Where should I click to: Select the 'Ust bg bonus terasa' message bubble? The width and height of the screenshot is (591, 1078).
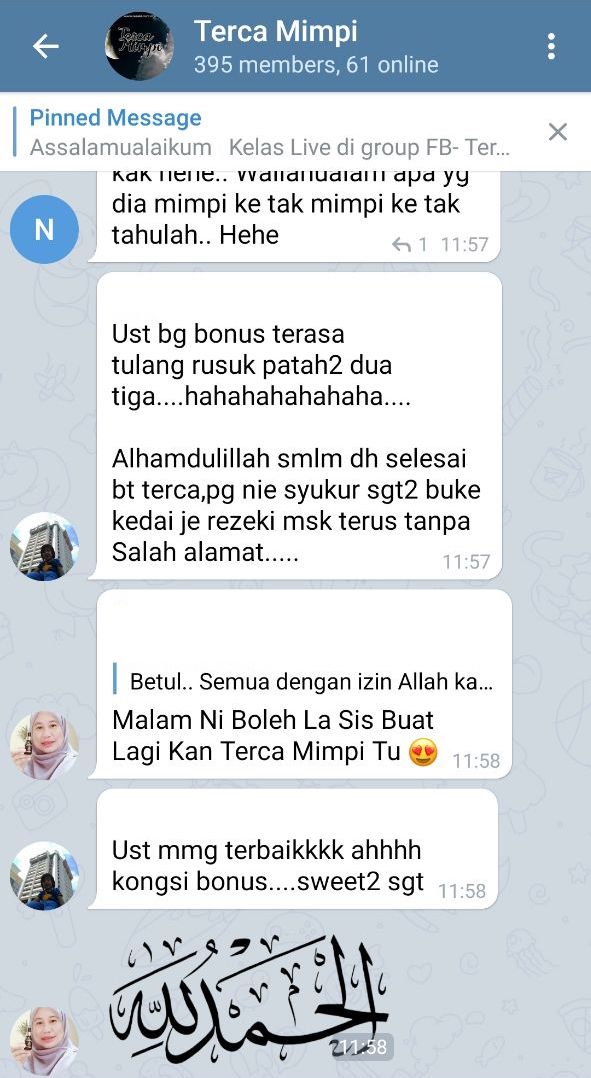point(299,426)
